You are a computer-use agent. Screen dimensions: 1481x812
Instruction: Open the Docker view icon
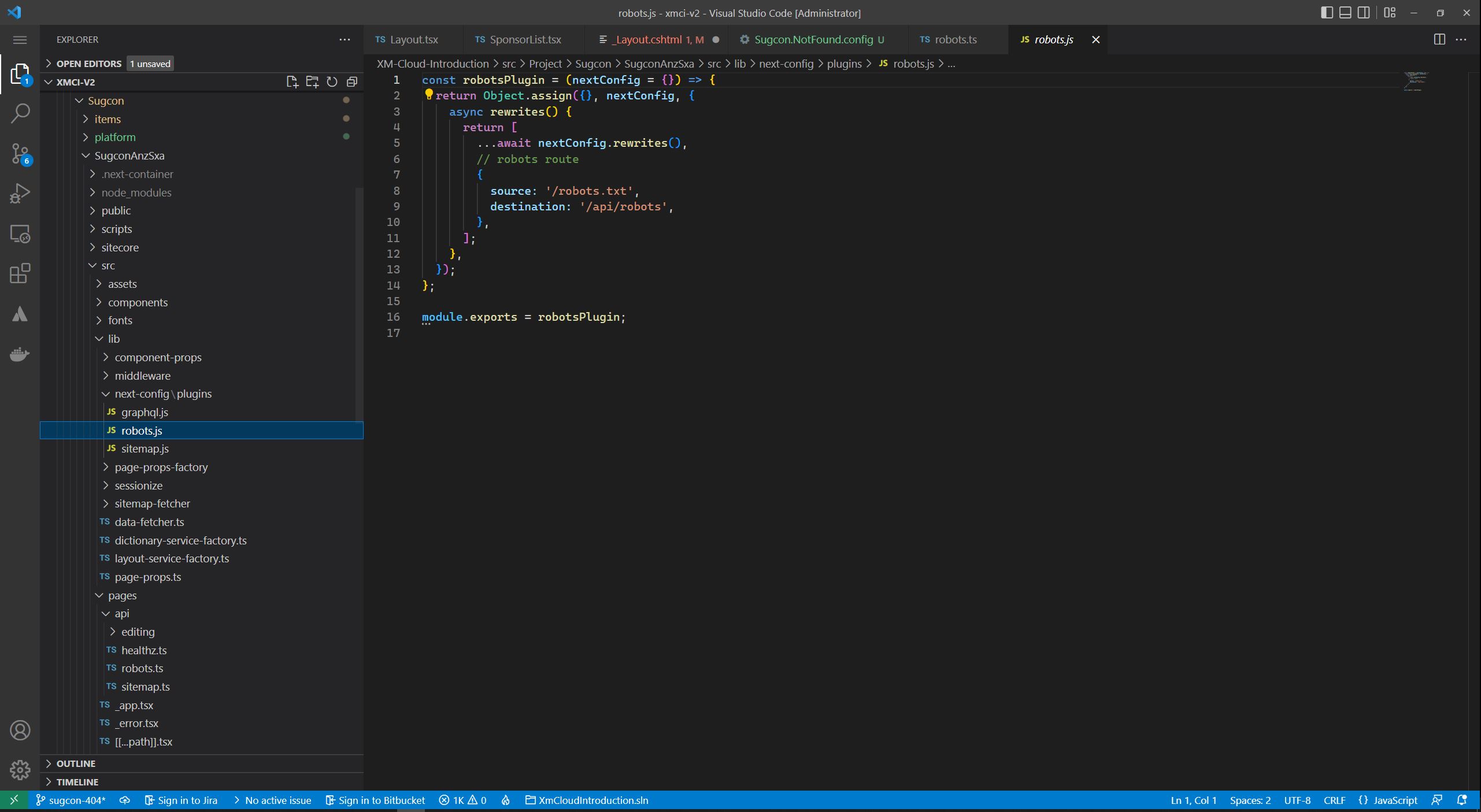tap(20, 354)
